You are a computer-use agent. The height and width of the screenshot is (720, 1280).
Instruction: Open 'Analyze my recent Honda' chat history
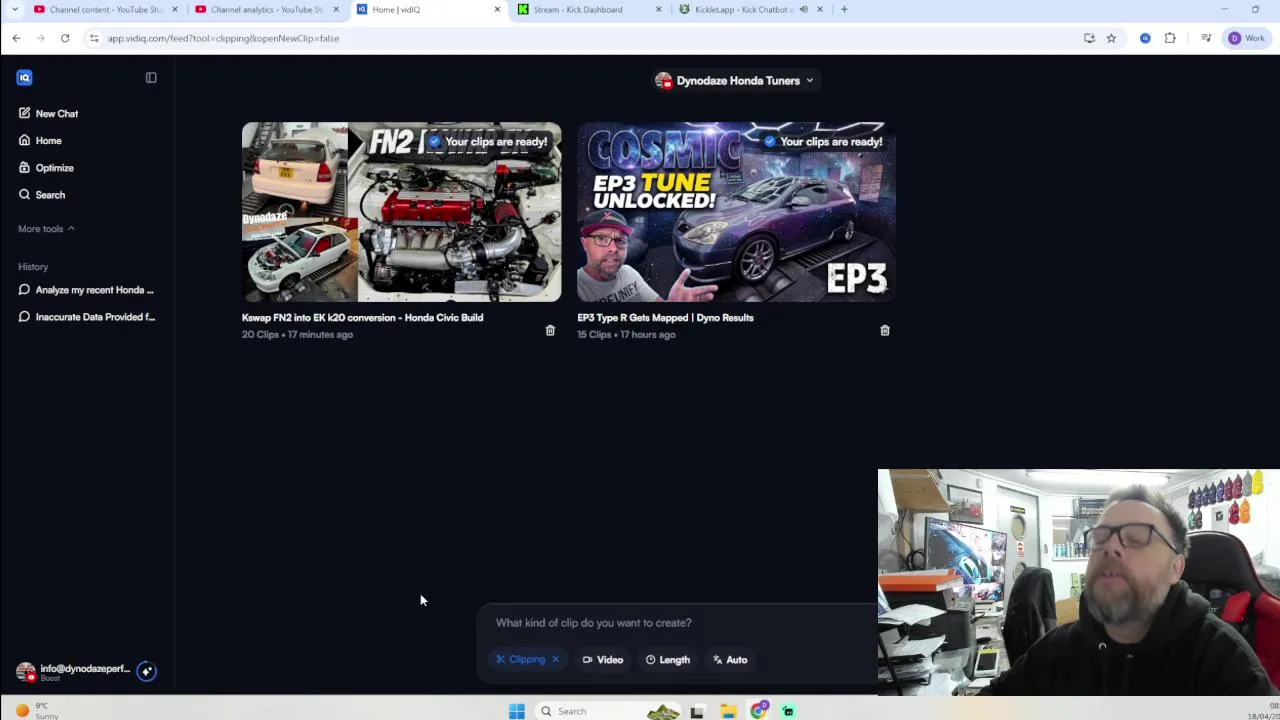coord(86,290)
